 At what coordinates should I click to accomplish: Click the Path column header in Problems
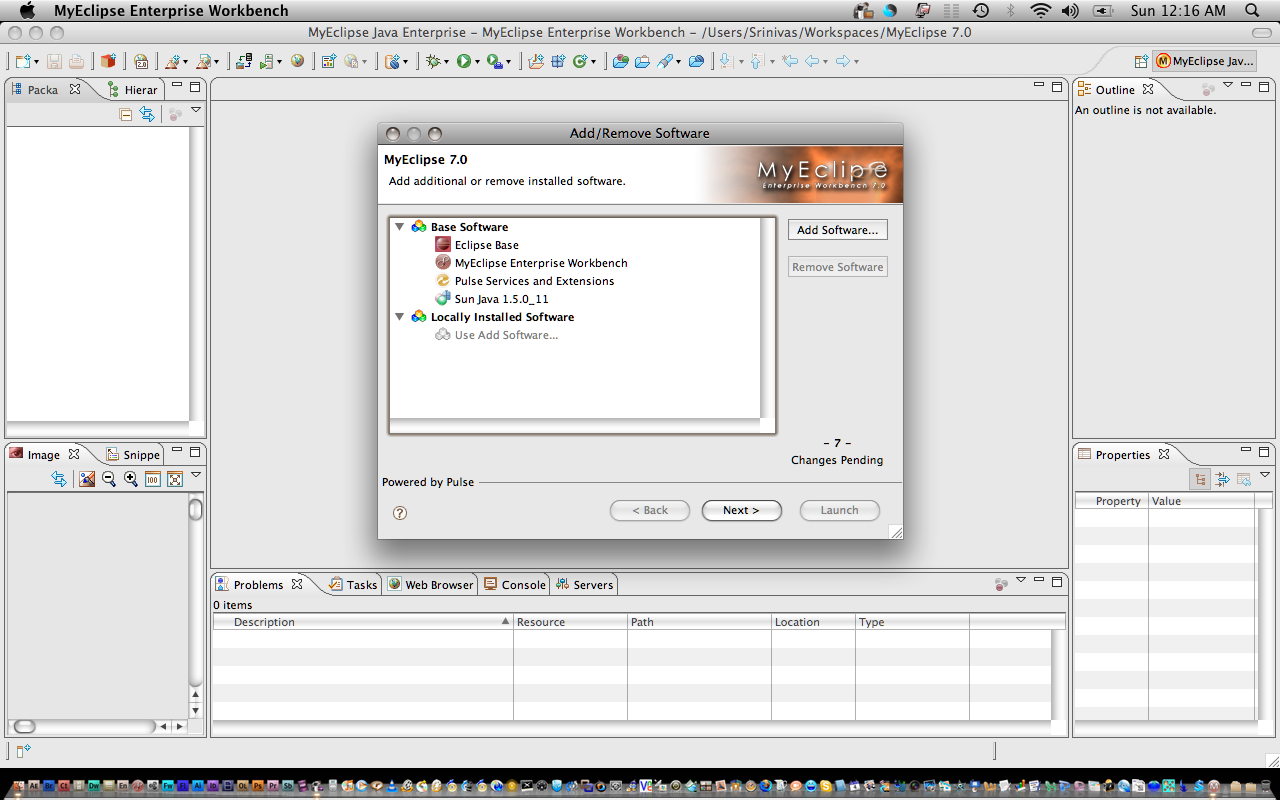click(699, 622)
